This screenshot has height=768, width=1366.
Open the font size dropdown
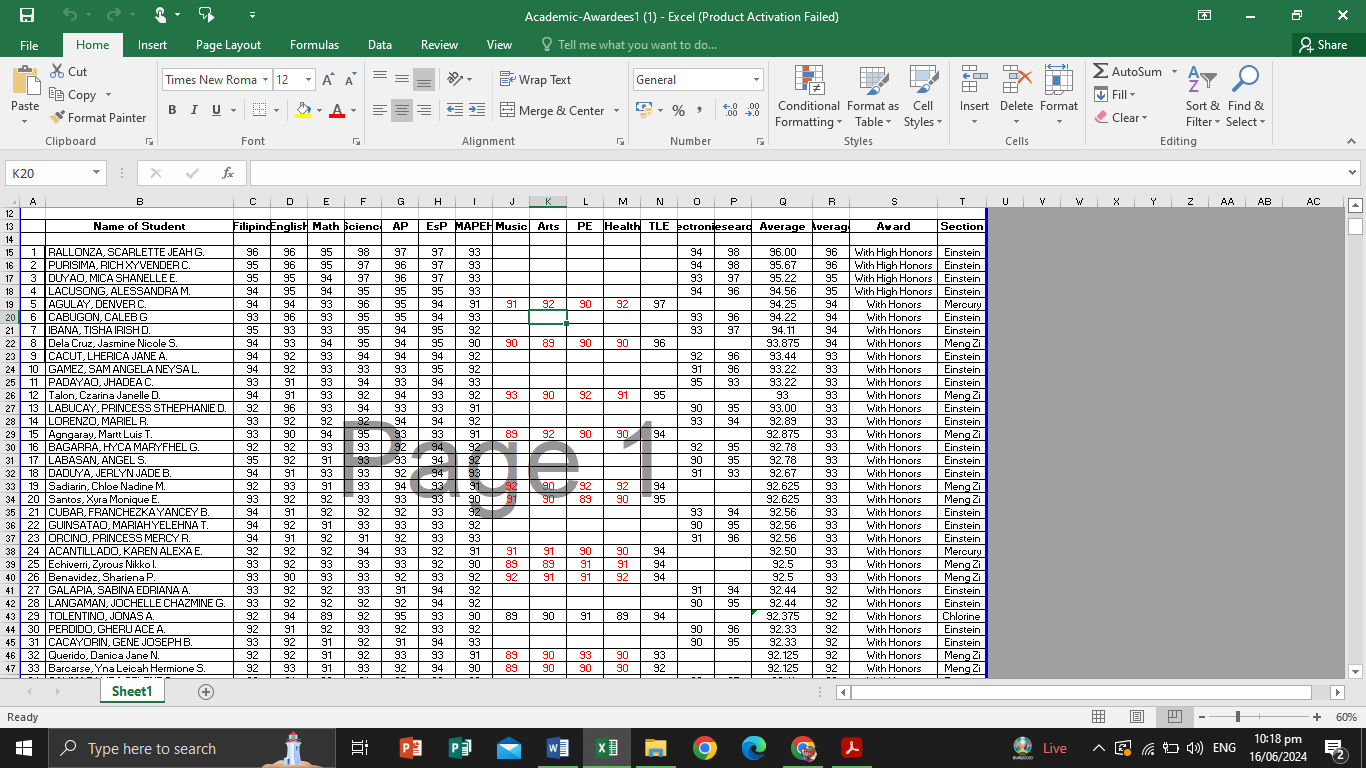coord(309,80)
